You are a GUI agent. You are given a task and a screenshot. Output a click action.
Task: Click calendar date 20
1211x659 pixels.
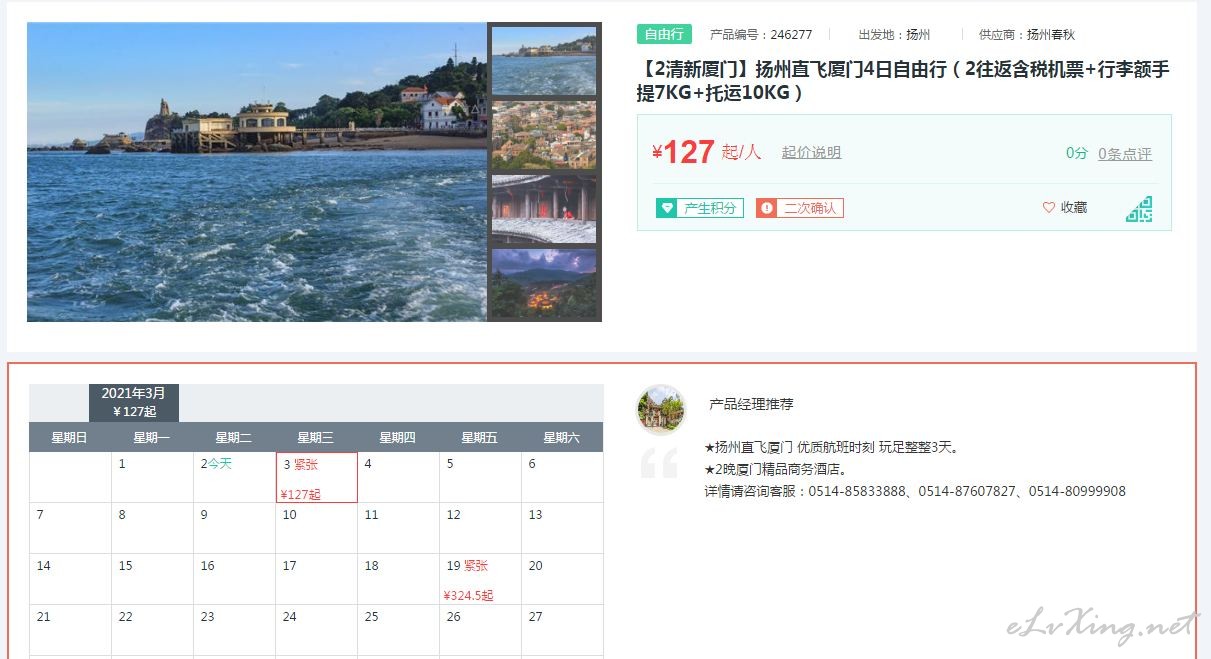tap(563, 580)
